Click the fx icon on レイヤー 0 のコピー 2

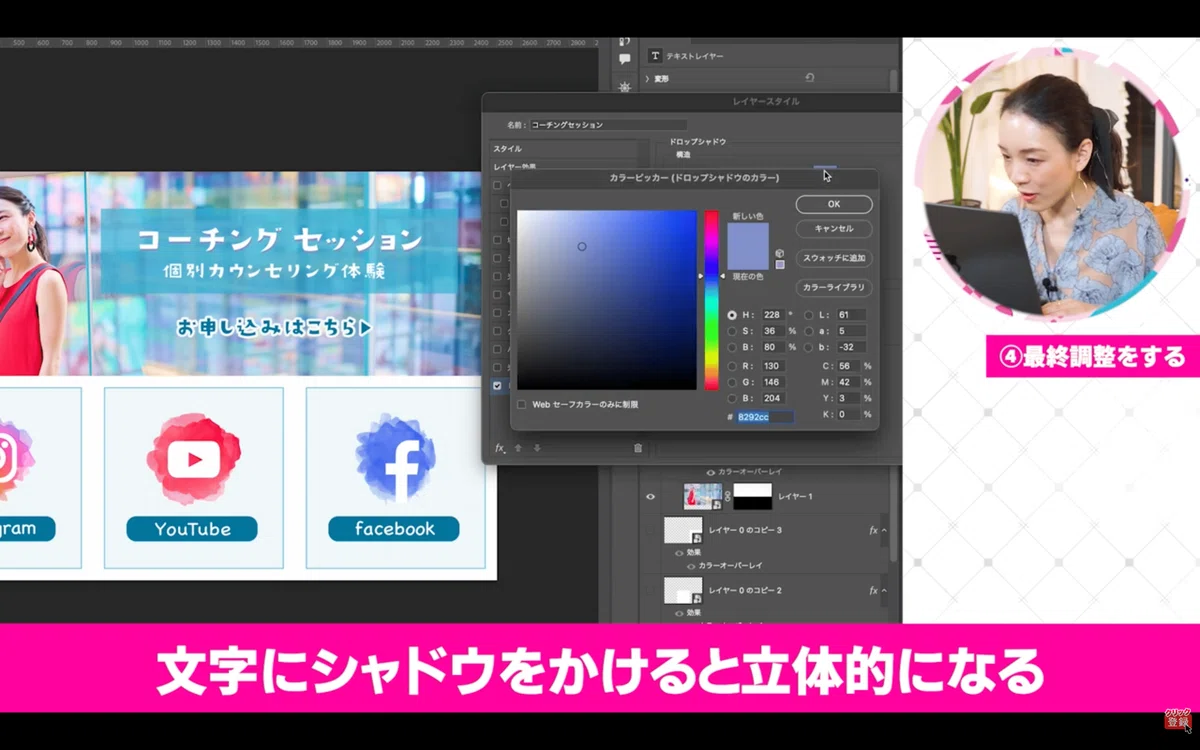coord(873,591)
